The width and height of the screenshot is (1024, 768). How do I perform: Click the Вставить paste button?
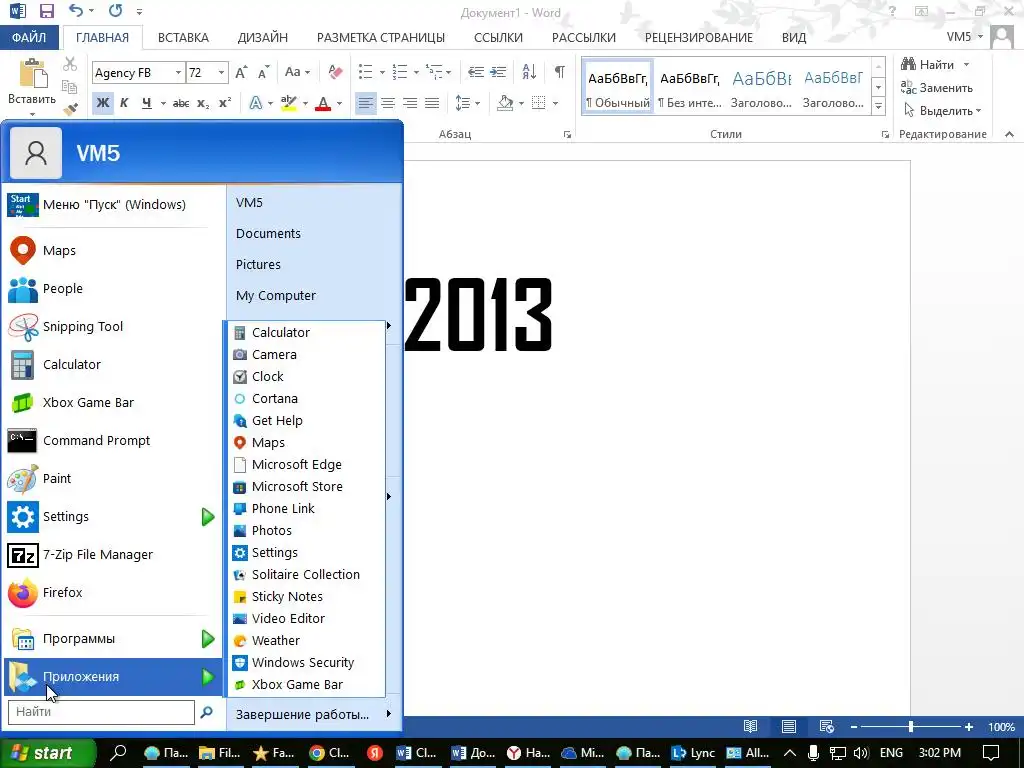point(31,82)
